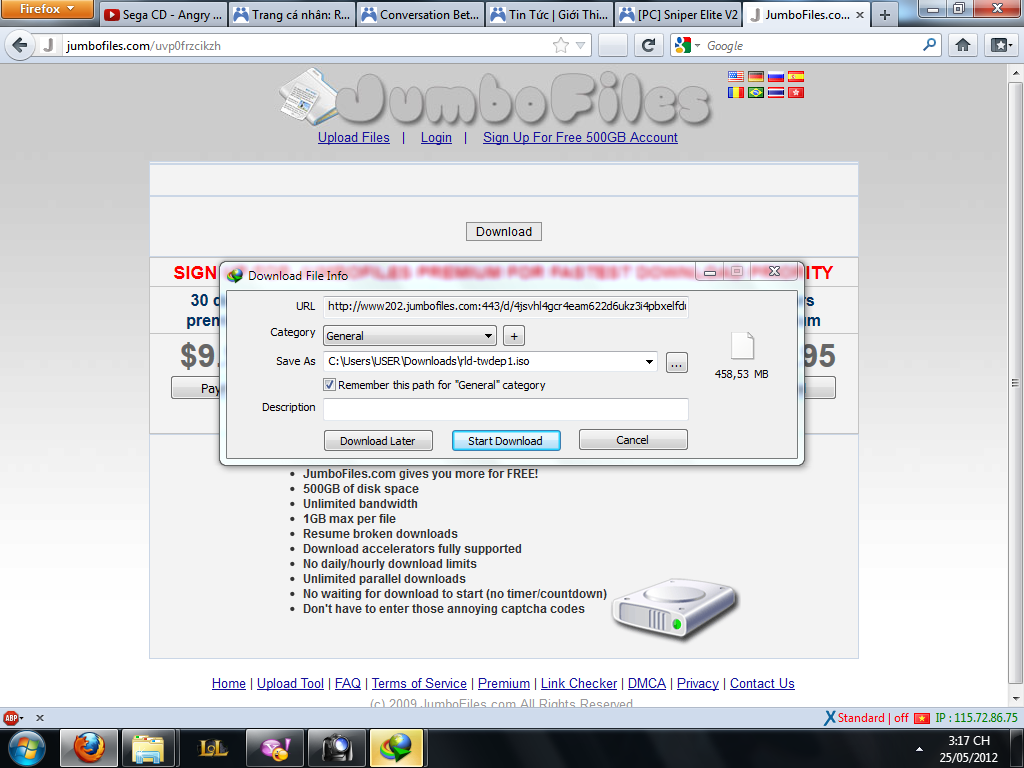Click the Google search box

pyautogui.click(x=811, y=46)
